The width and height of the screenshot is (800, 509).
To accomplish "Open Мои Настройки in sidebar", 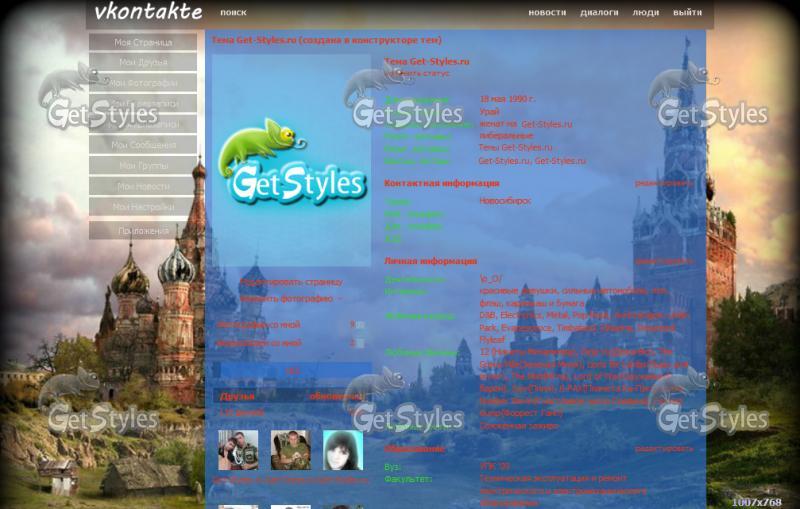I will (143, 207).
